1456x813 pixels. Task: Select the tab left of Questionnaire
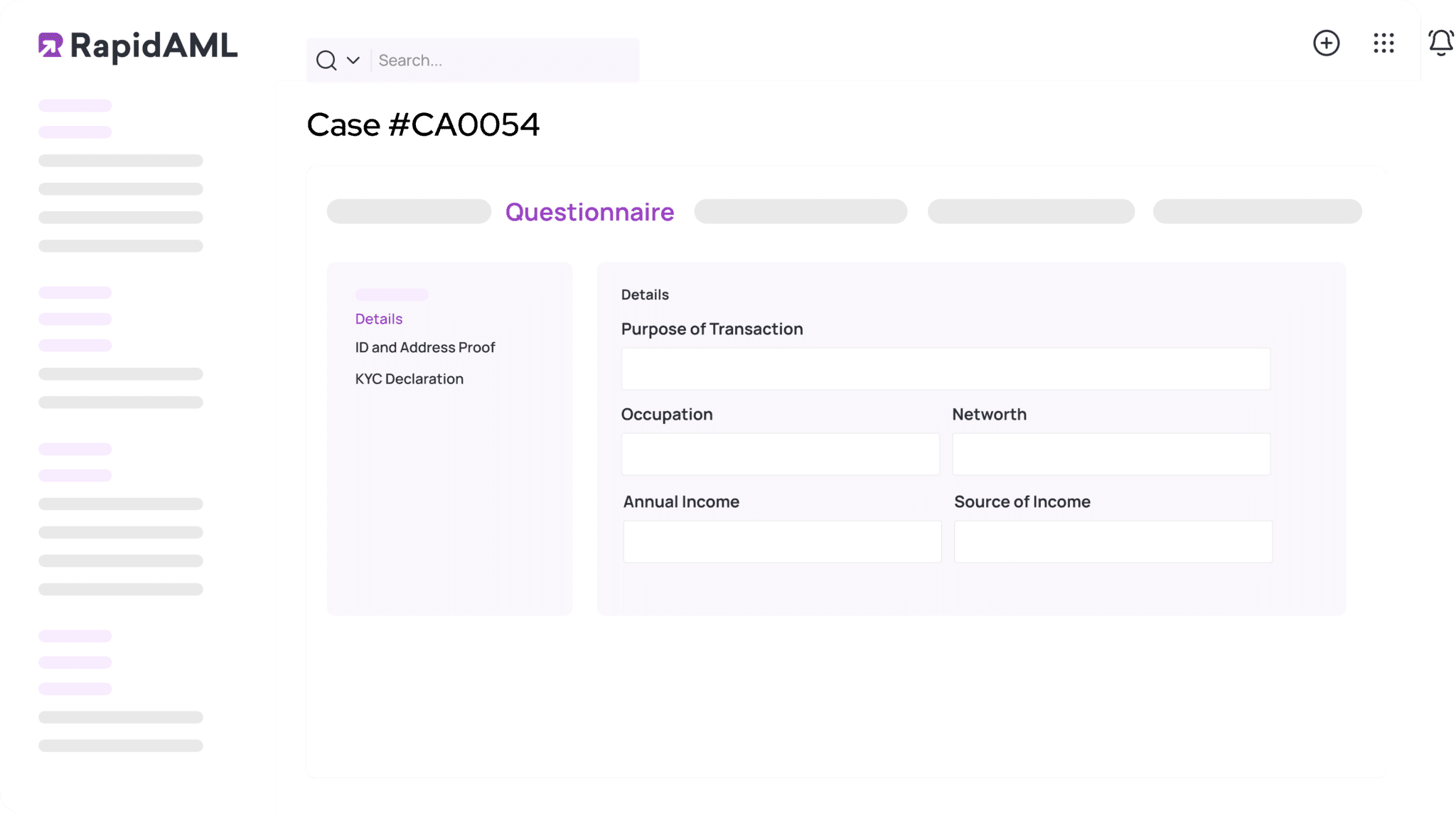[407, 211]
